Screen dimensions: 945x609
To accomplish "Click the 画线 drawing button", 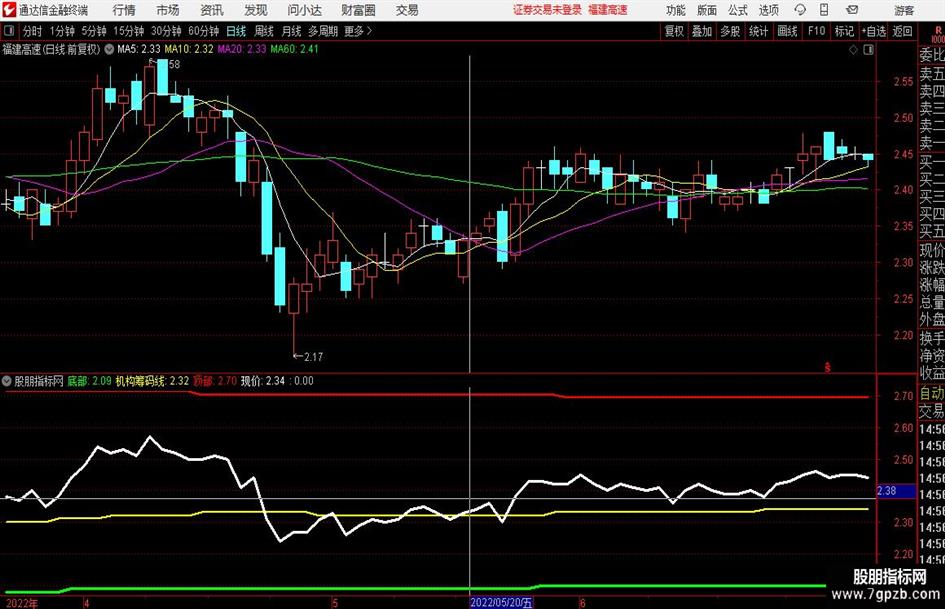I will click(x=787, y=31).
